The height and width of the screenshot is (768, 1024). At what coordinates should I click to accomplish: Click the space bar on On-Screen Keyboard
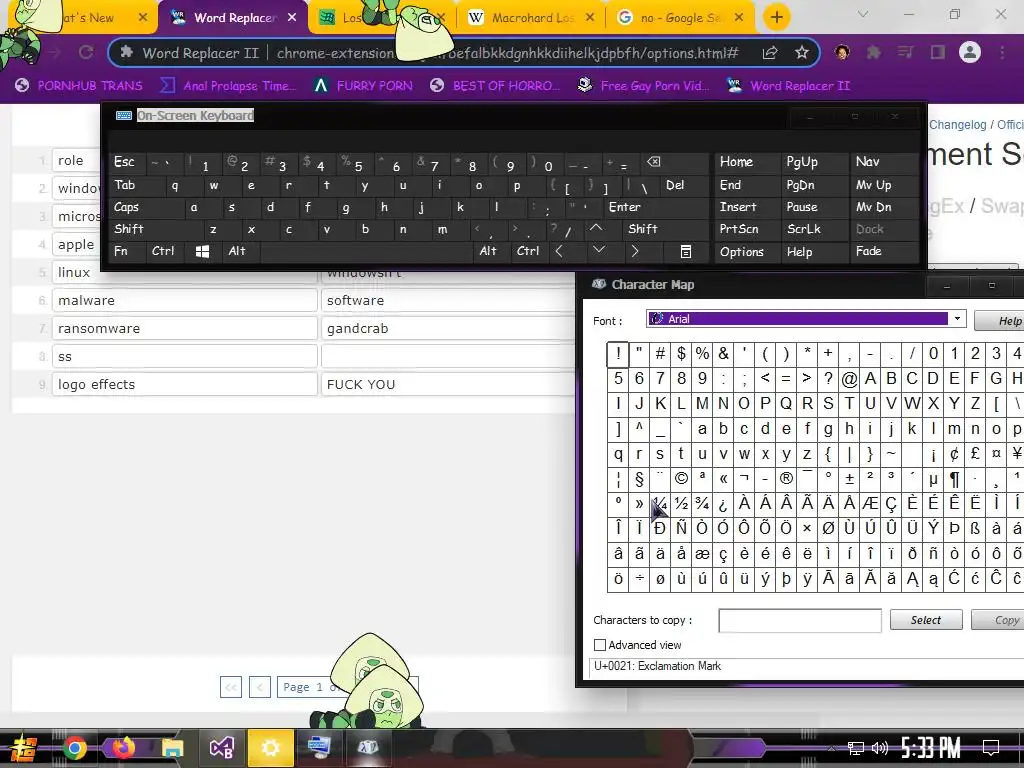[367, 251]
